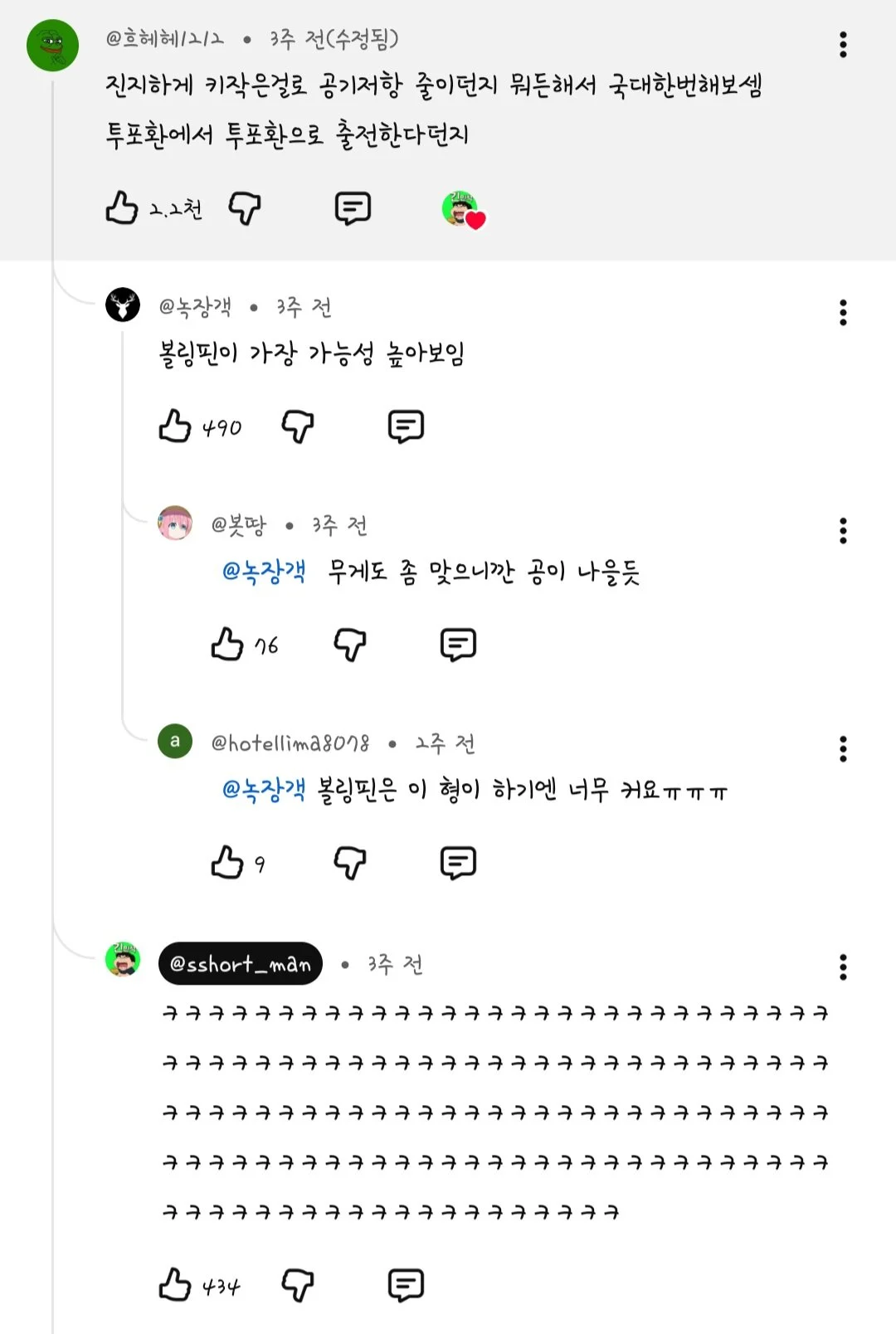This screenshot has width=896, height=1334.
Task: Like @봇땅's reply with 76 likes
Action: coord(227,644)
